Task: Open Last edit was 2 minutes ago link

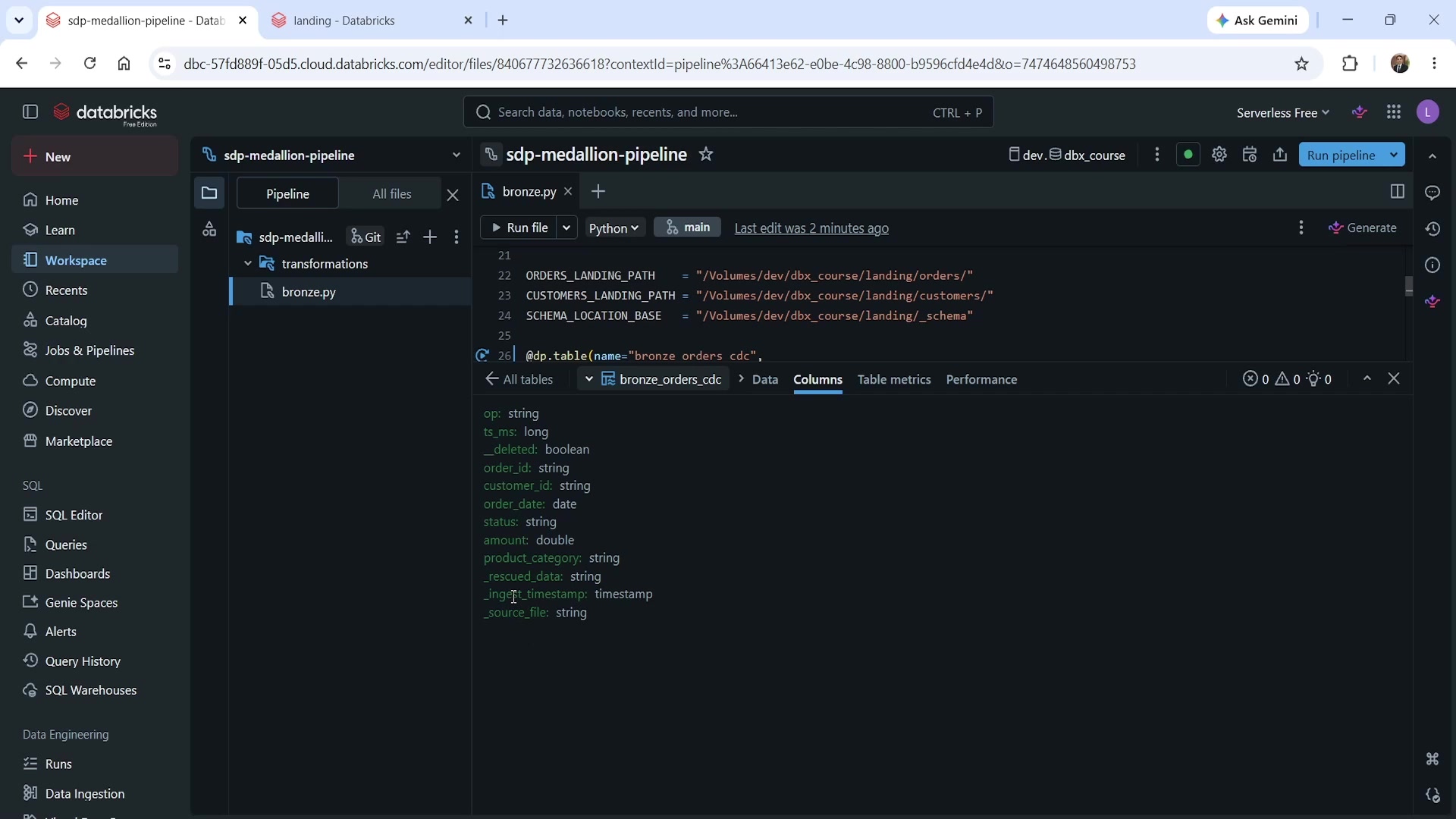Action: click(811, 228)
